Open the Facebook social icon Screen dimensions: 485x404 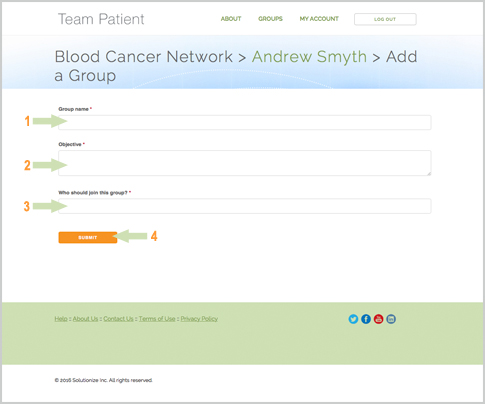[x=366, y=319]
